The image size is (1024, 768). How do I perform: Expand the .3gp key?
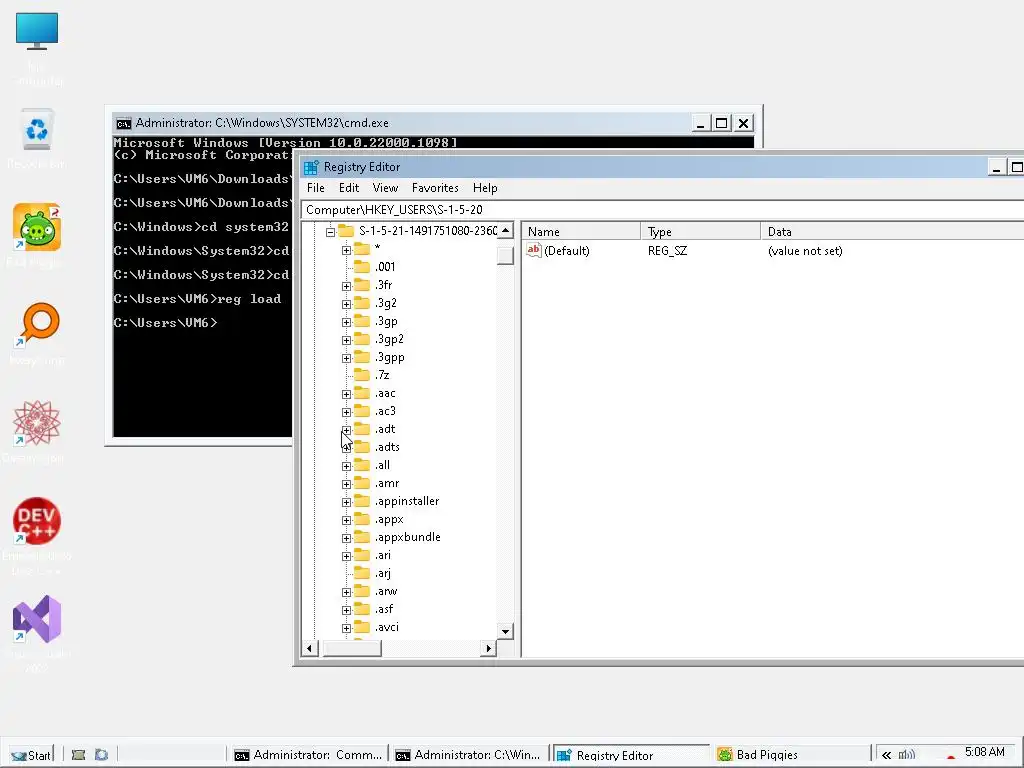pos(347,322)
